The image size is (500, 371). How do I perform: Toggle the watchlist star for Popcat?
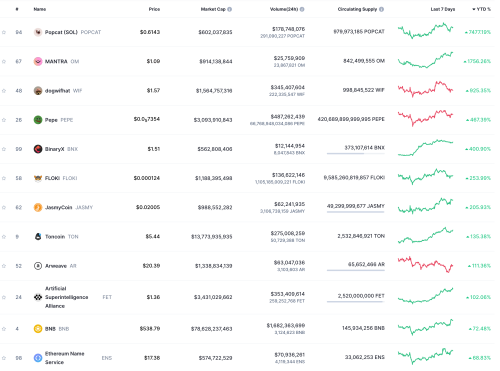pyautogui.click(x=4, y=32)
